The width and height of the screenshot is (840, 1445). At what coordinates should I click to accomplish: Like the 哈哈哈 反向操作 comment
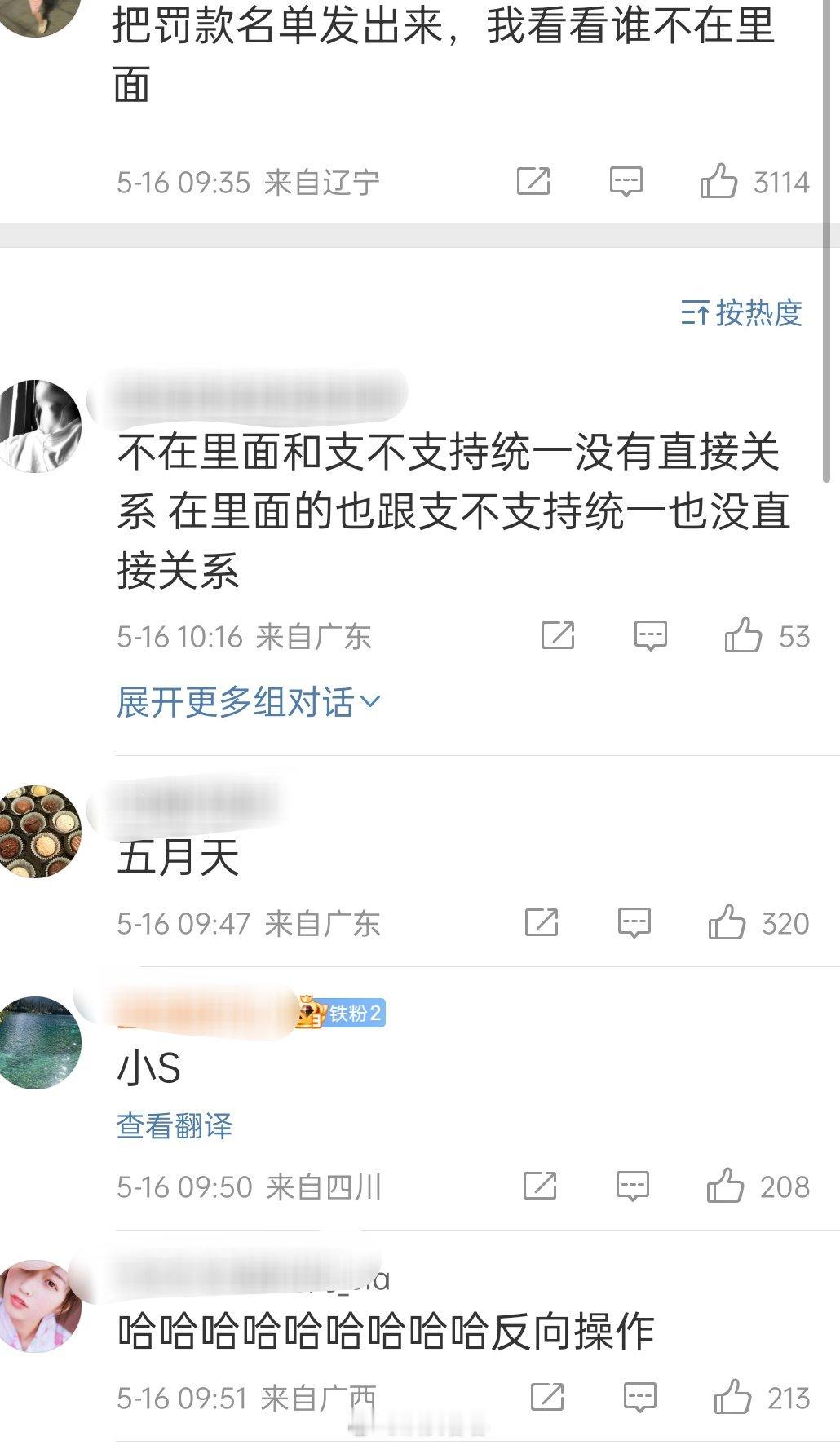pyautogui.click(x=732, y=1398)
